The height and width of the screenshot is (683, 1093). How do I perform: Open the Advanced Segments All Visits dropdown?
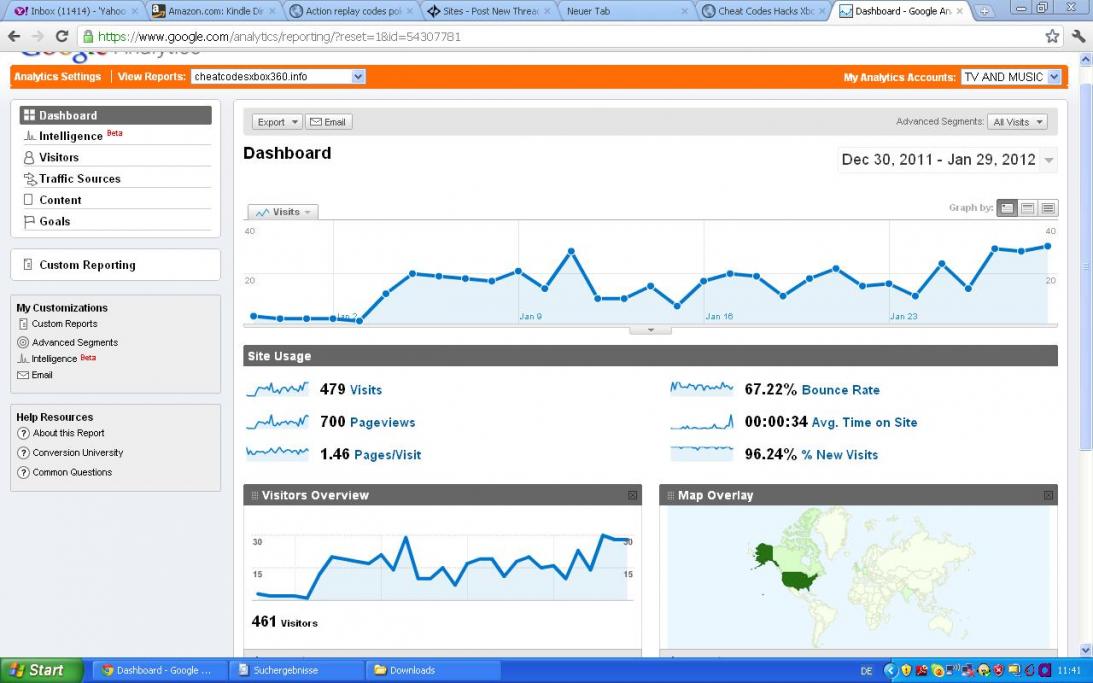coord(1017,122)
